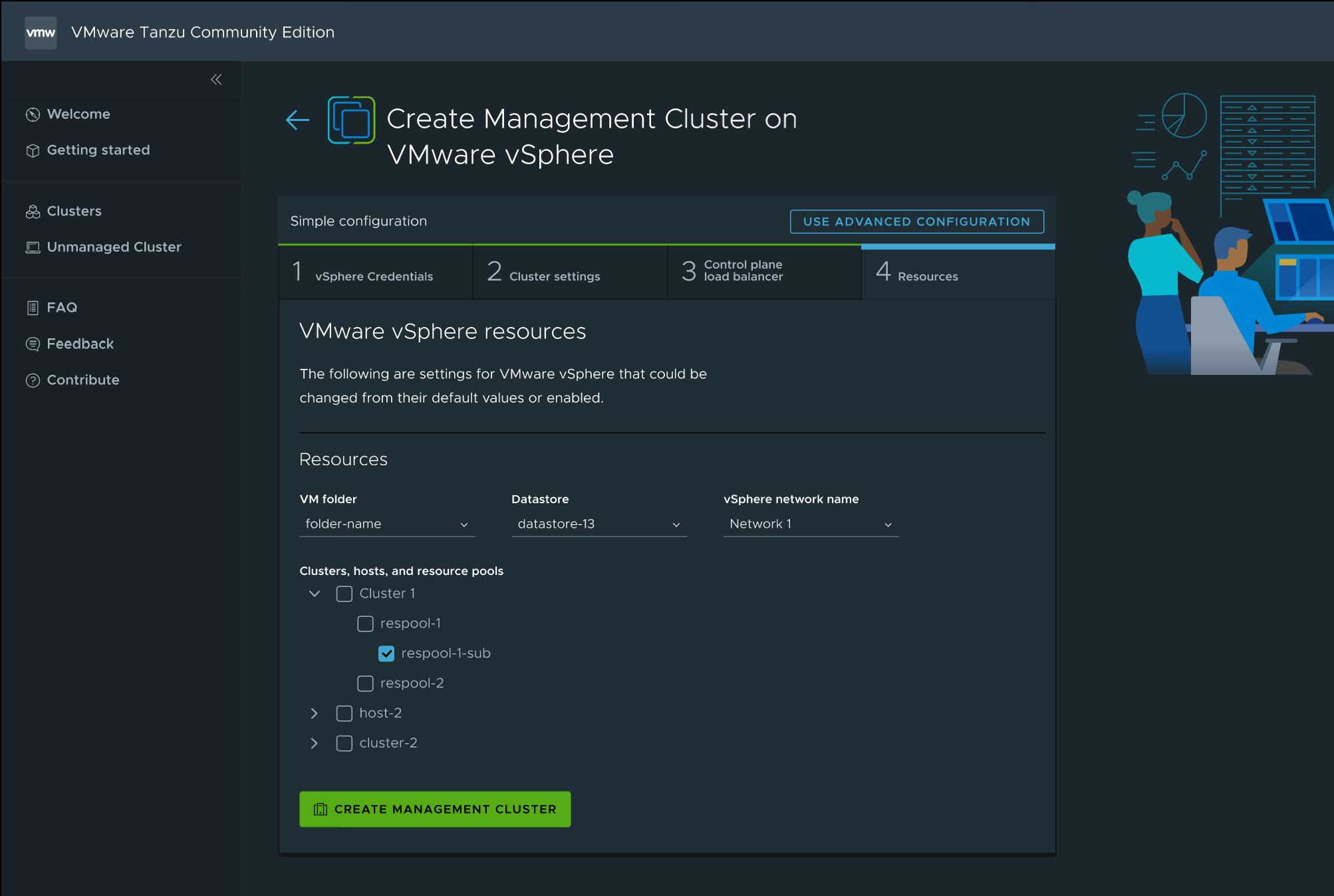Click the cluster icon inside Create button
This screenshot has height=896, width=1334.
click(x=321, y=809)
